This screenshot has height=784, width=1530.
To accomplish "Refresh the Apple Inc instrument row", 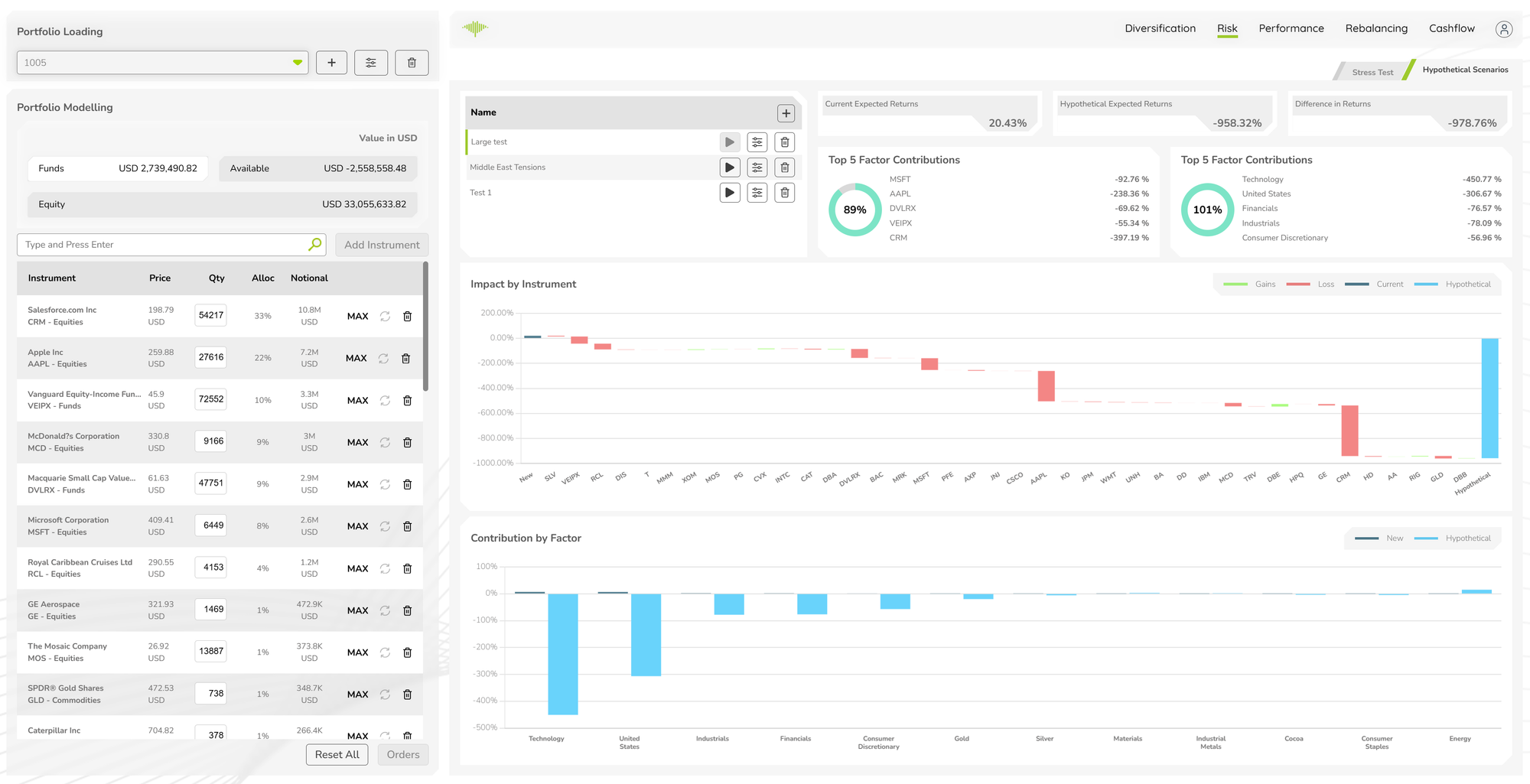I will [385, 358].
